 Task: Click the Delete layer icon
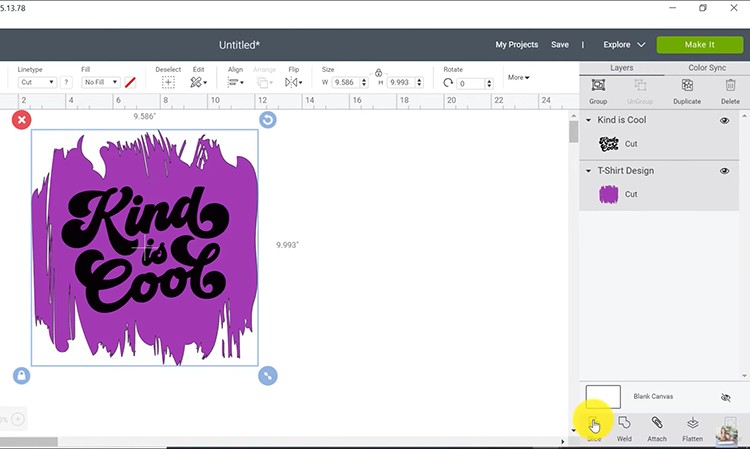[730, 86]
